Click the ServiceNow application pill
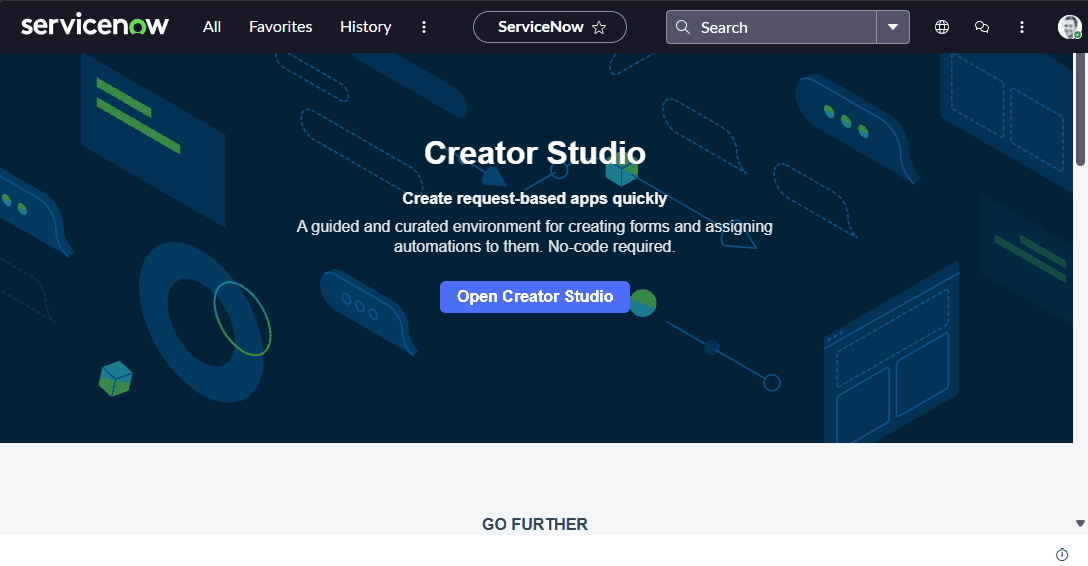 coord(550,27)
